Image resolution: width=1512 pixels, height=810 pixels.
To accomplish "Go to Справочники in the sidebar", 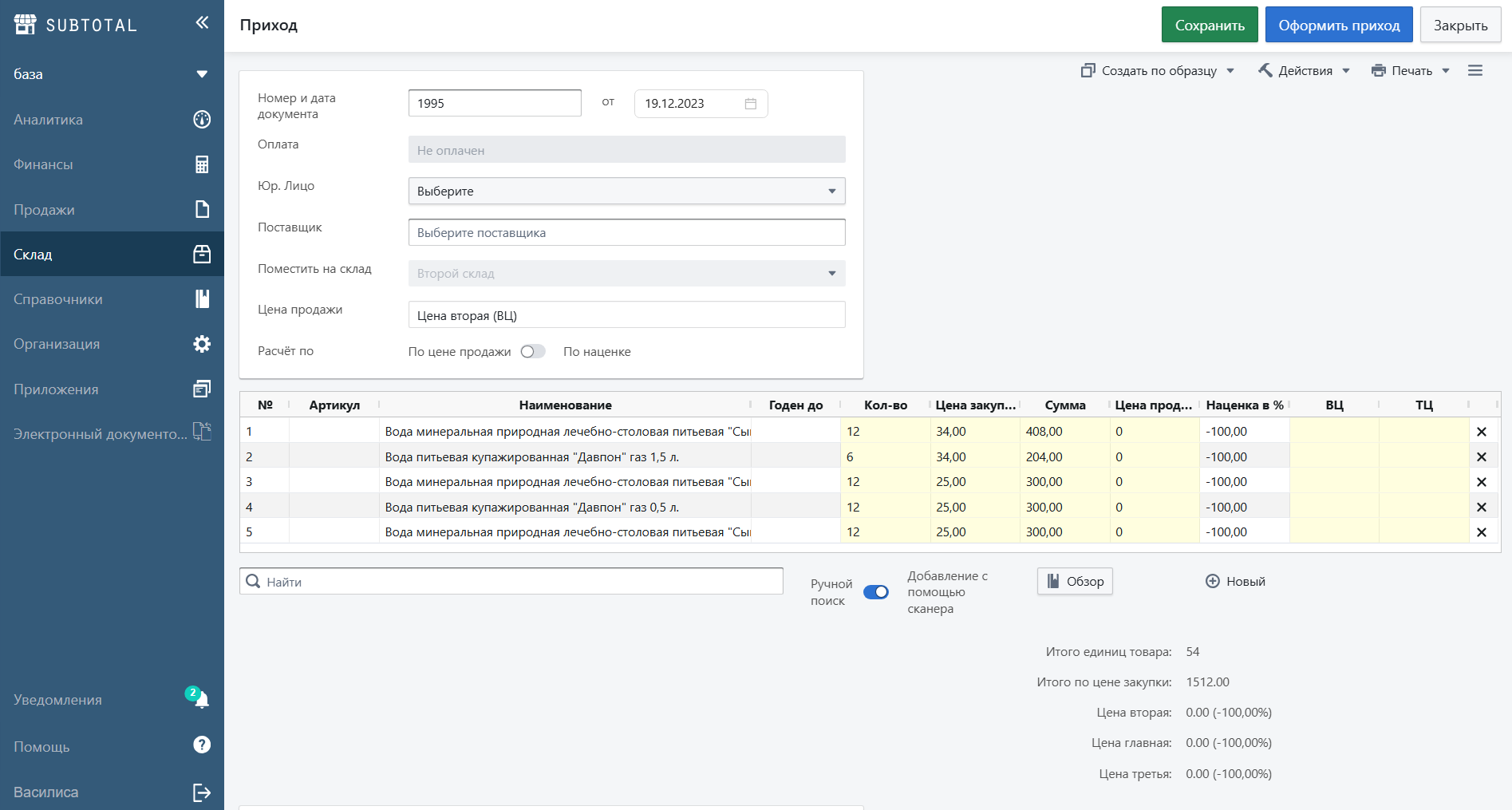I will click(112, 299).
